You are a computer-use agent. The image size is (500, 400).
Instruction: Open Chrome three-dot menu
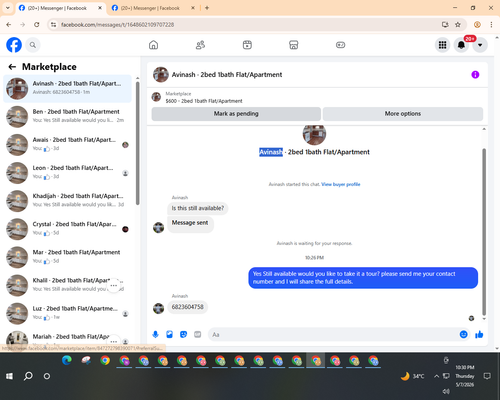(x=491, y=25)
